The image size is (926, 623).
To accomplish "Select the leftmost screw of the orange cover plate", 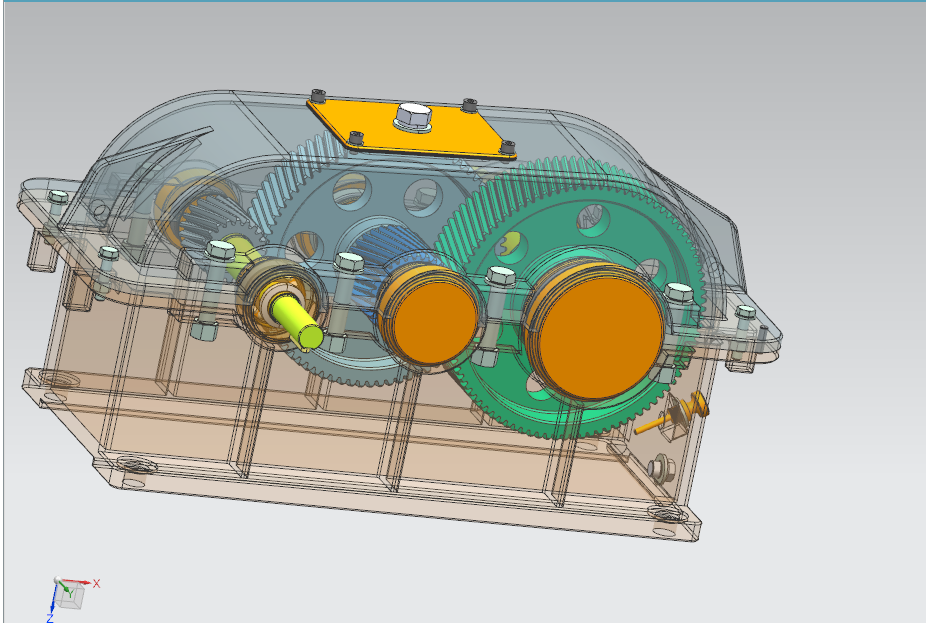I will click(x=318, y=96).
